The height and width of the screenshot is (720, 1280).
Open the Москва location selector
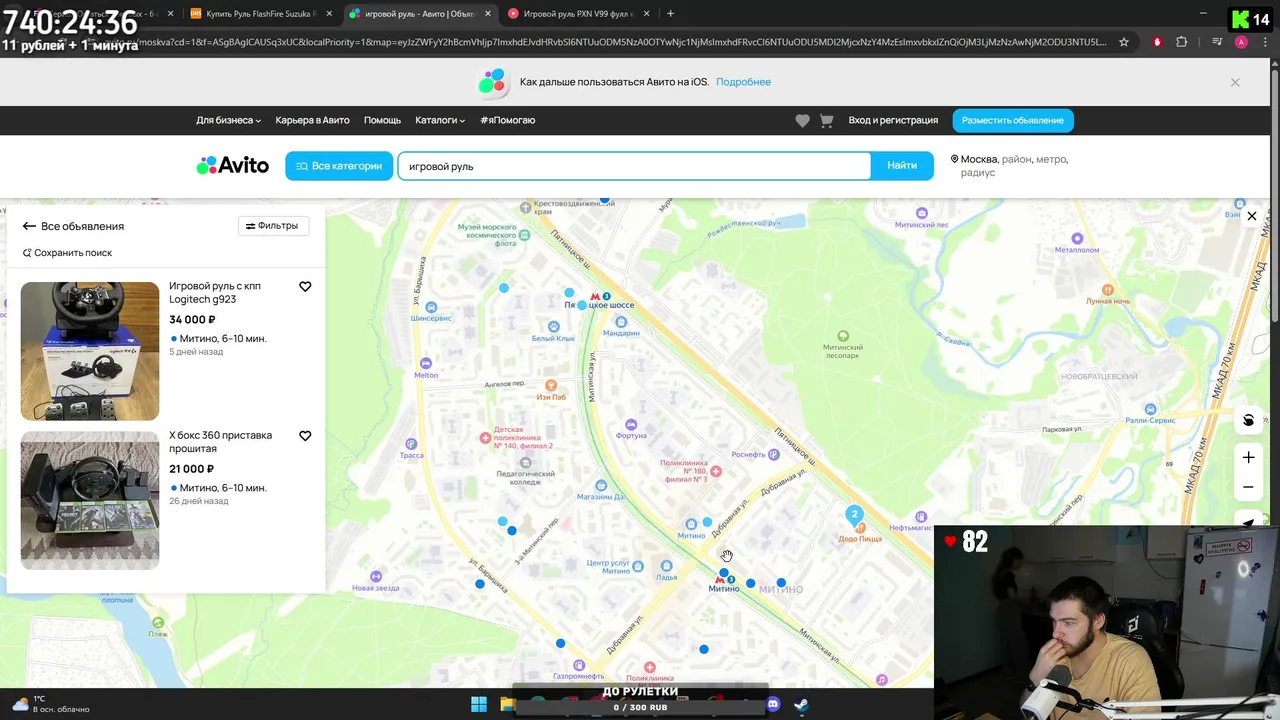tap(1009, 165)
